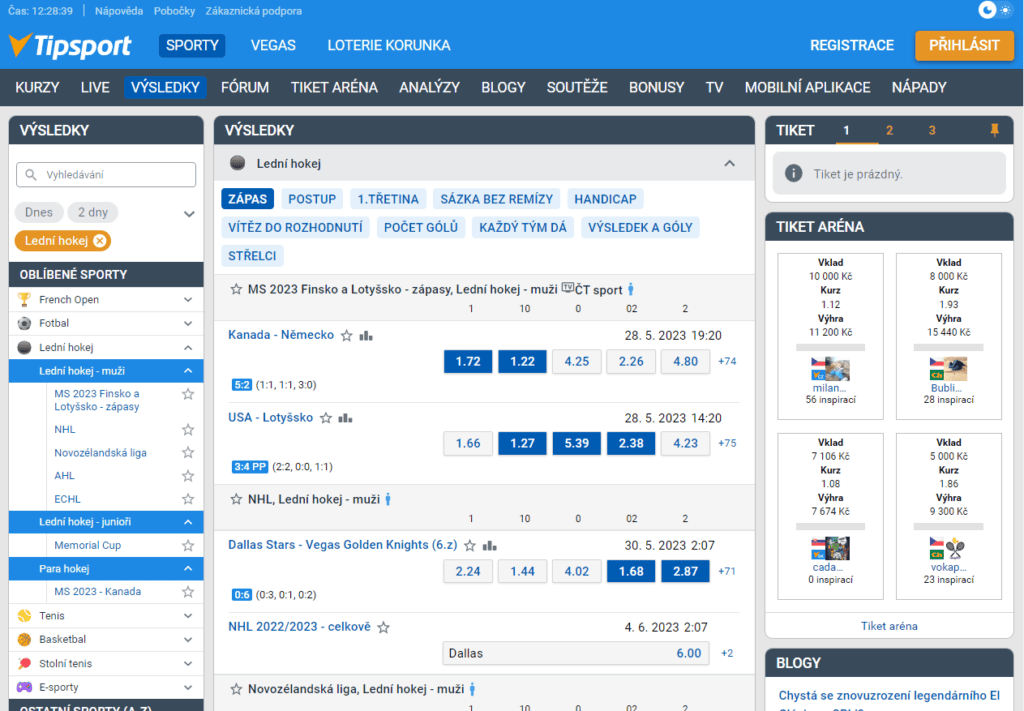Click the REGISTRACE link

[x=852, y=45]
